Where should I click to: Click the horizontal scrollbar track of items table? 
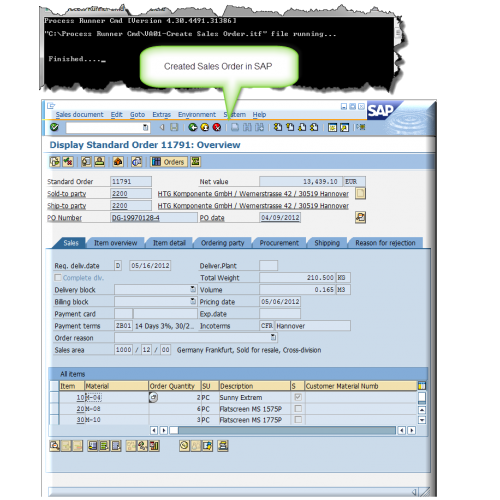(x=287, y=430)
